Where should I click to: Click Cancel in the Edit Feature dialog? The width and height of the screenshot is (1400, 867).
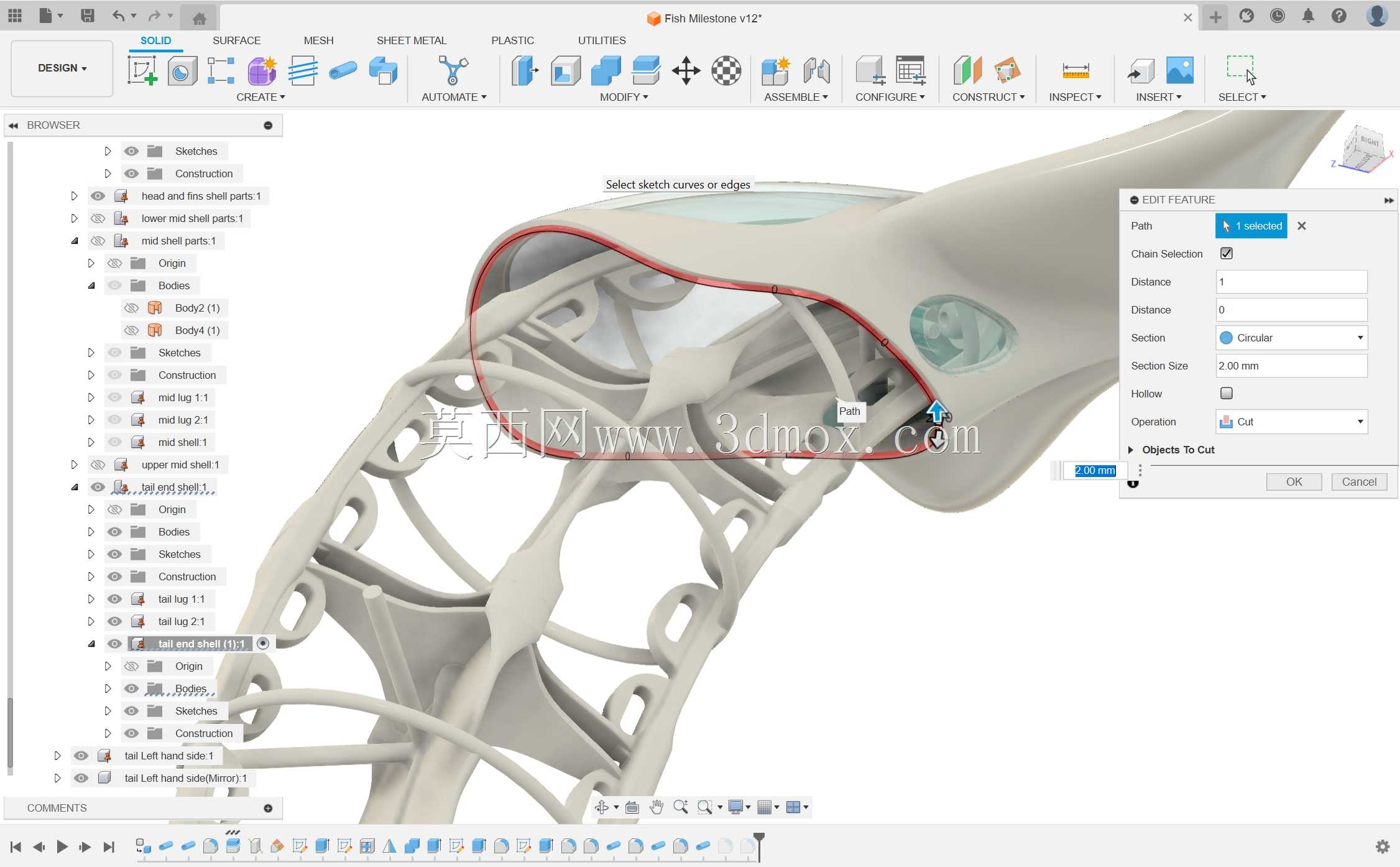1359,482
